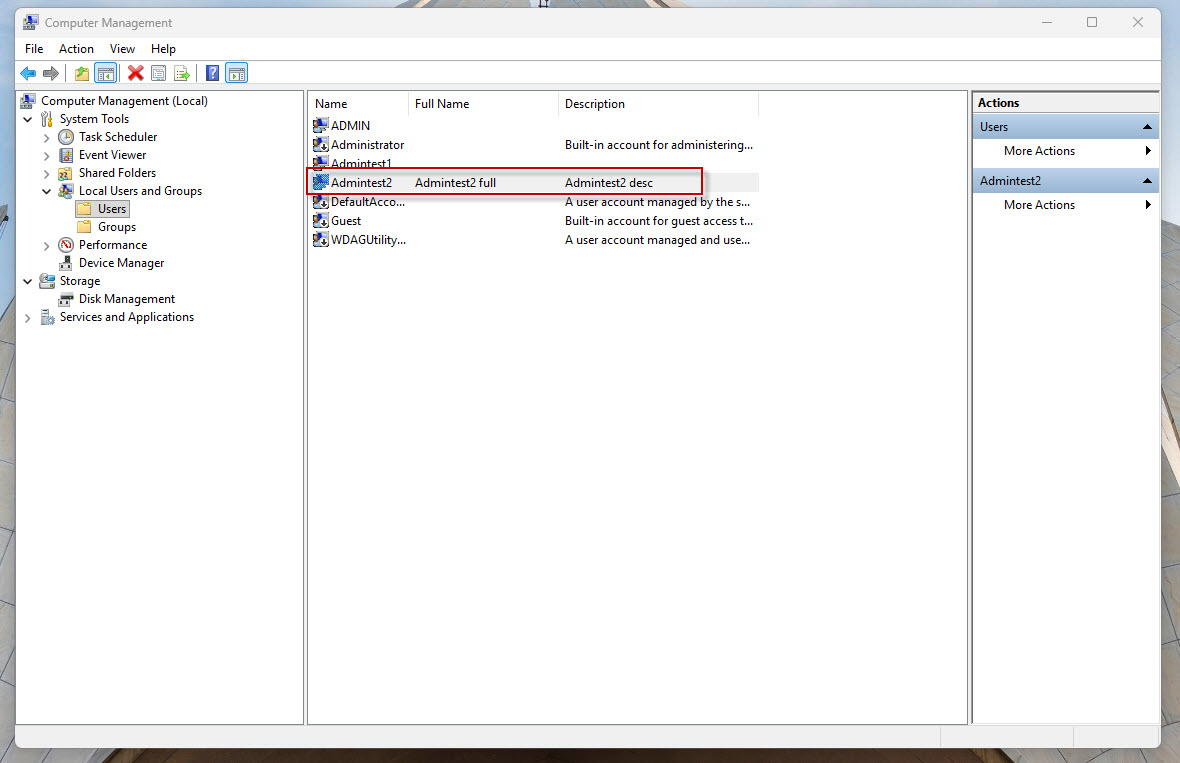1180x763 pixels.
Task: Select Groups in the tree
Action: point(117,226)
